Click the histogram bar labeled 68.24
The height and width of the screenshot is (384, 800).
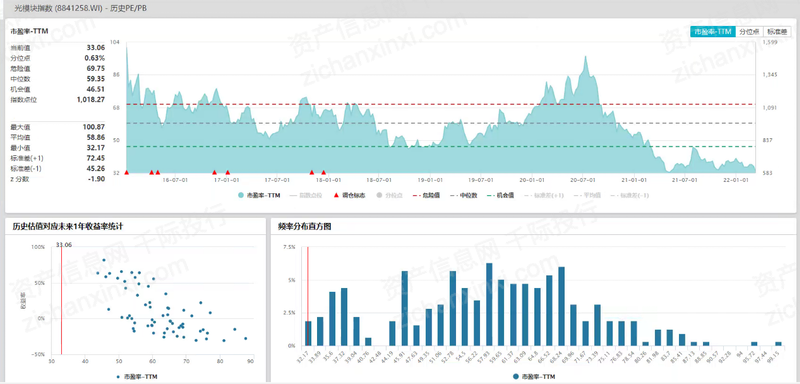click(x=561, y=306)
